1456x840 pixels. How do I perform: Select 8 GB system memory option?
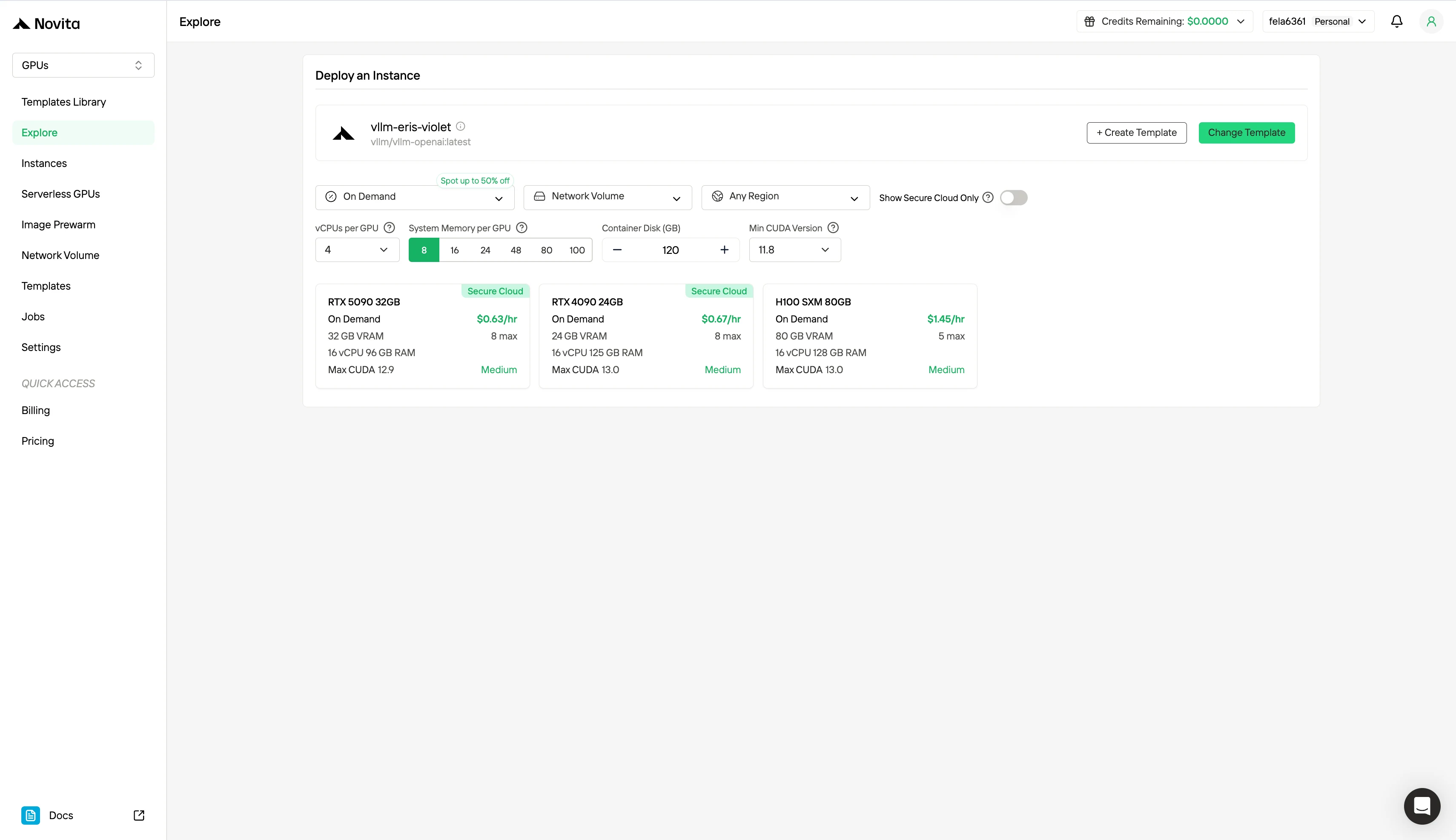click(424, 250)
